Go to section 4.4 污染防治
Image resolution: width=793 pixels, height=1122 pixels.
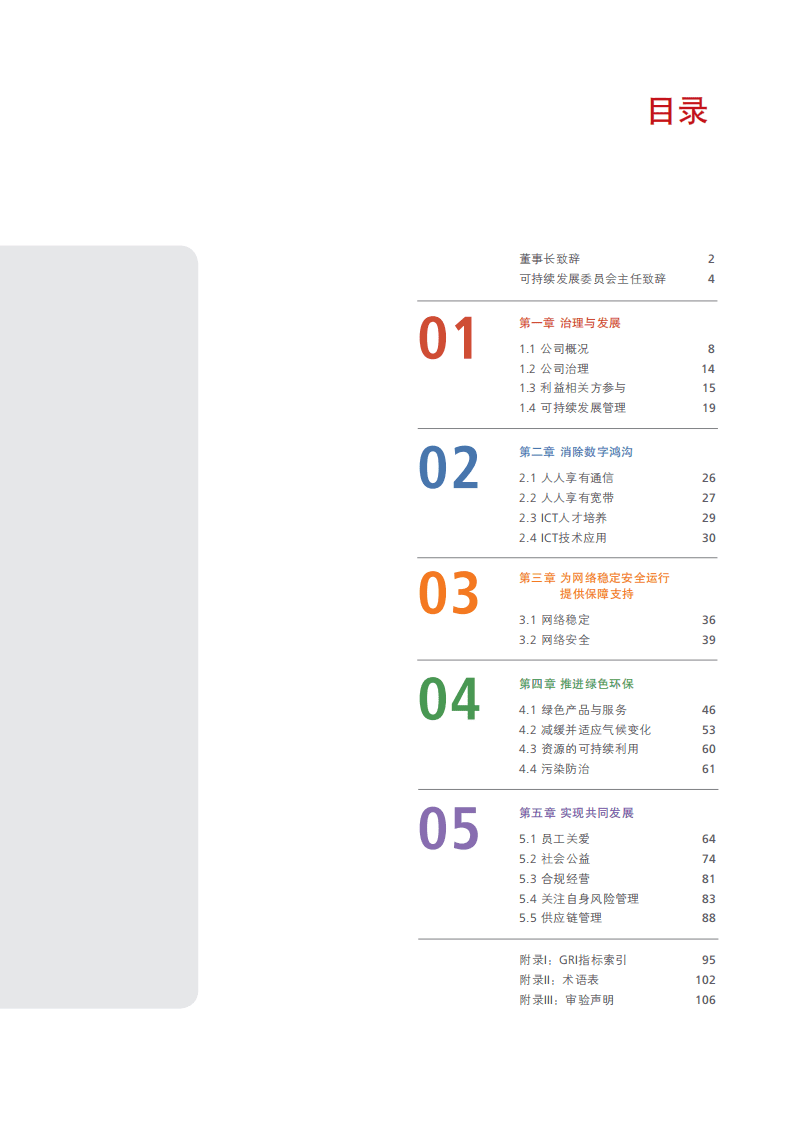[554, 769]
